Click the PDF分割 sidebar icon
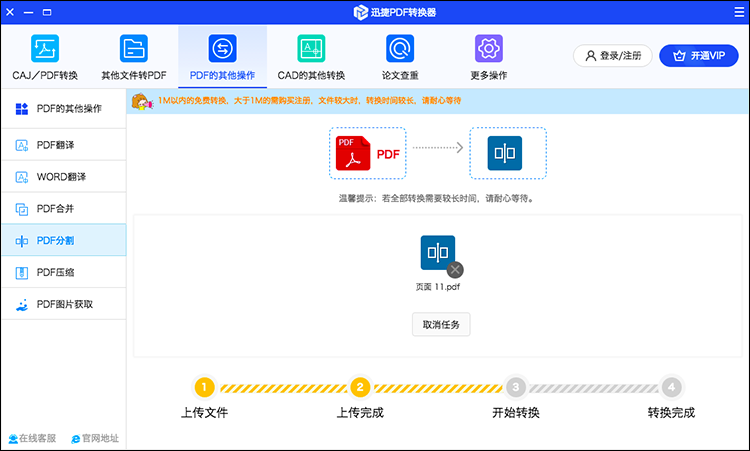This screenshot has height=451, width=750. click(22, 241)
